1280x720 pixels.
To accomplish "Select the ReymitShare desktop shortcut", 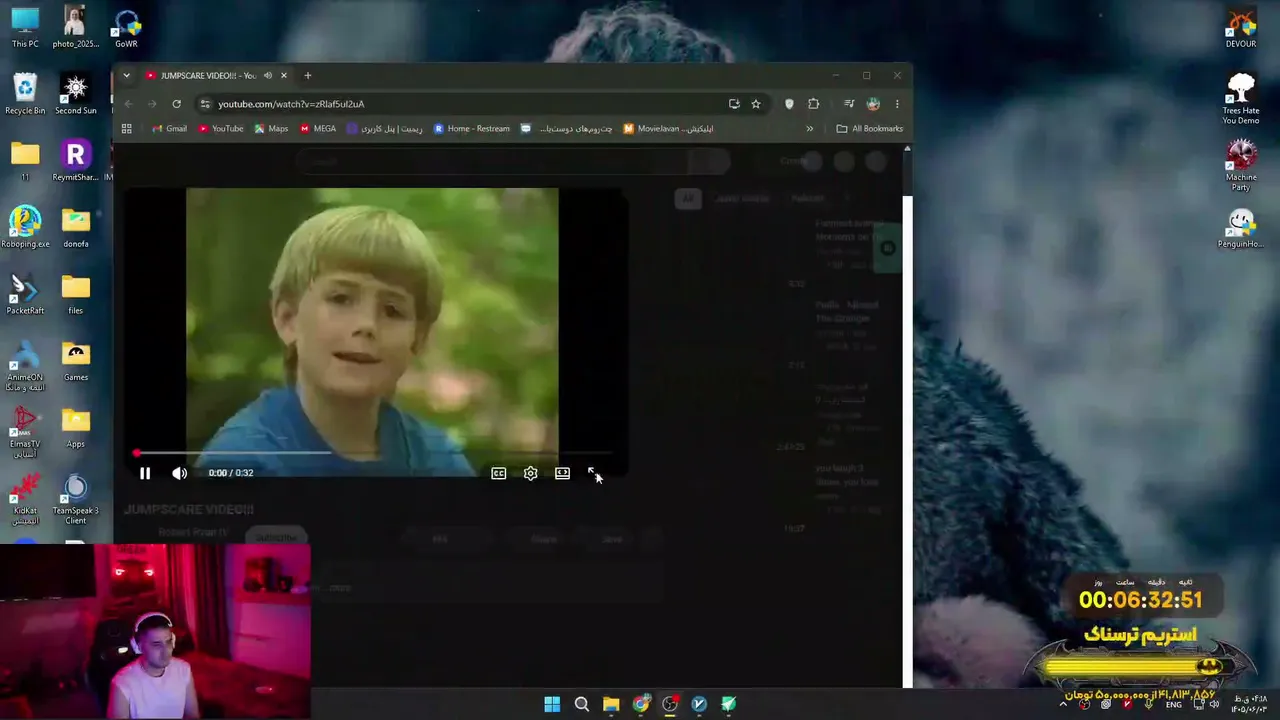I will pyautogui.click(x=76, y=161).
